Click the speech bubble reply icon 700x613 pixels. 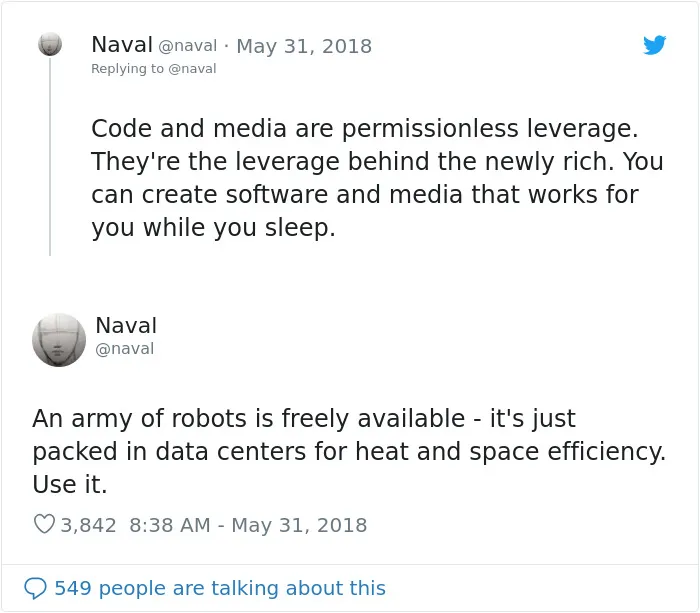pyautogui.click(x=35, y=588)
